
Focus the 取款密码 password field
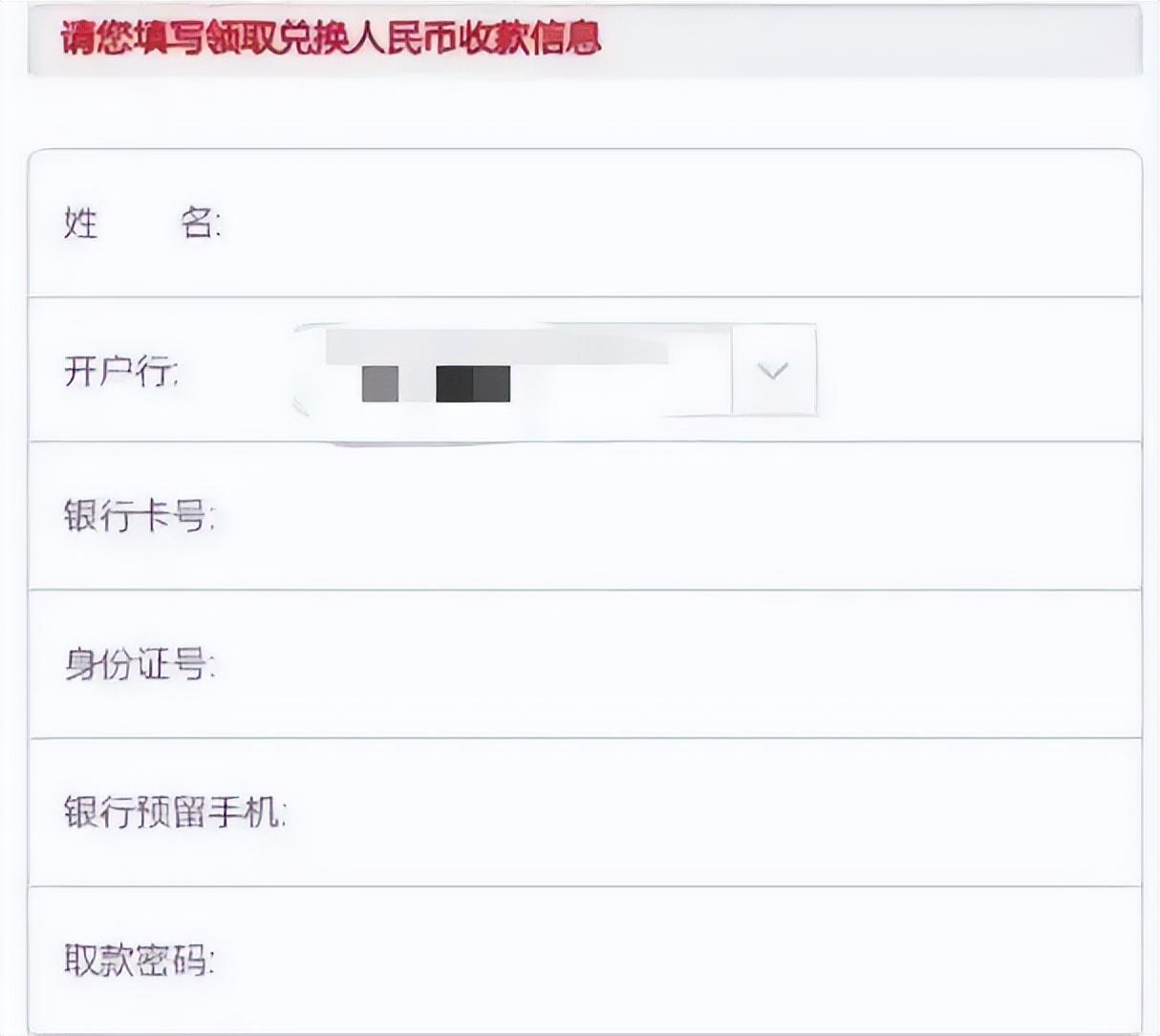(x=669, y=960)
